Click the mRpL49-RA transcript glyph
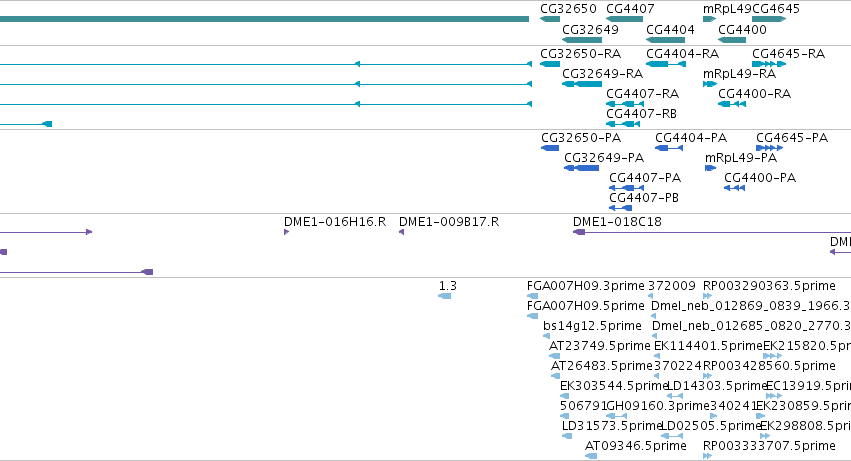Viewport: 851px width, 461px height. 710,84
